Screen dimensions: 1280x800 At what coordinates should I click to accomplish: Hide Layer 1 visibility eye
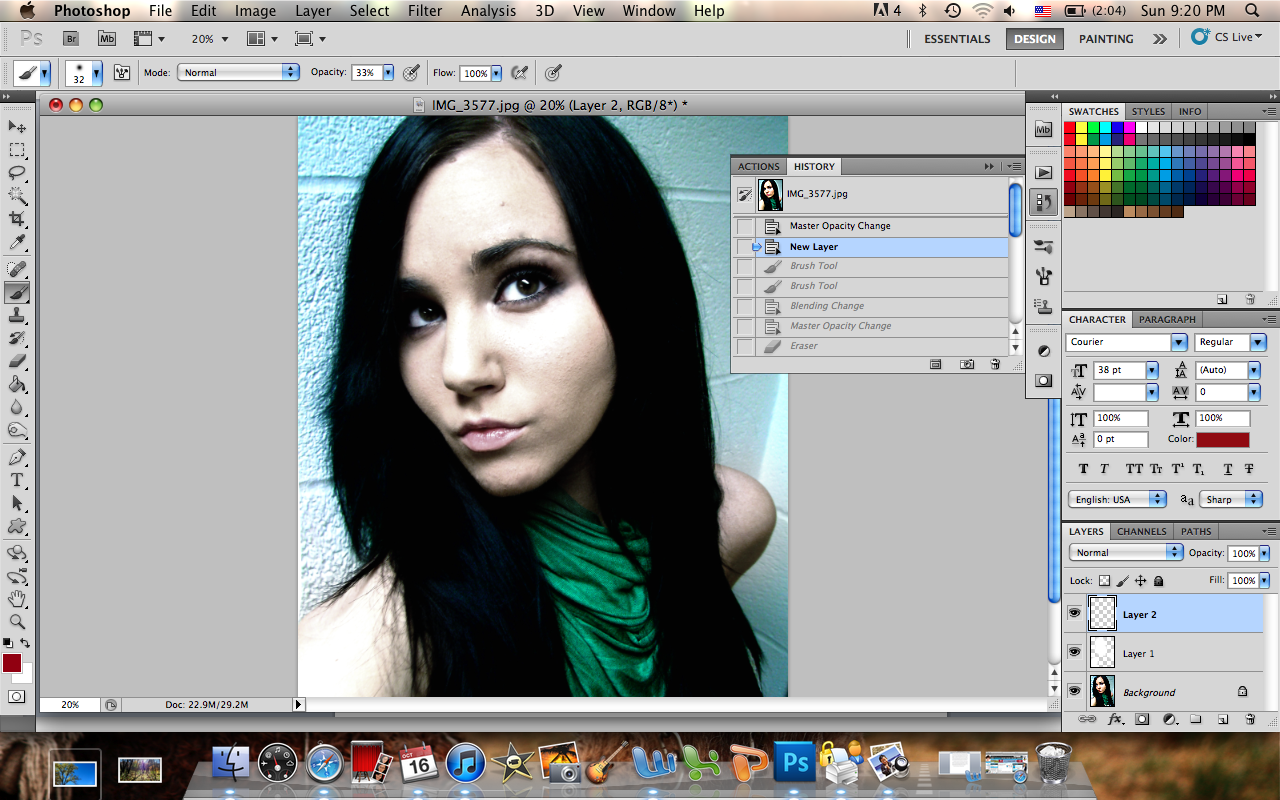[x=1074, y=652]
